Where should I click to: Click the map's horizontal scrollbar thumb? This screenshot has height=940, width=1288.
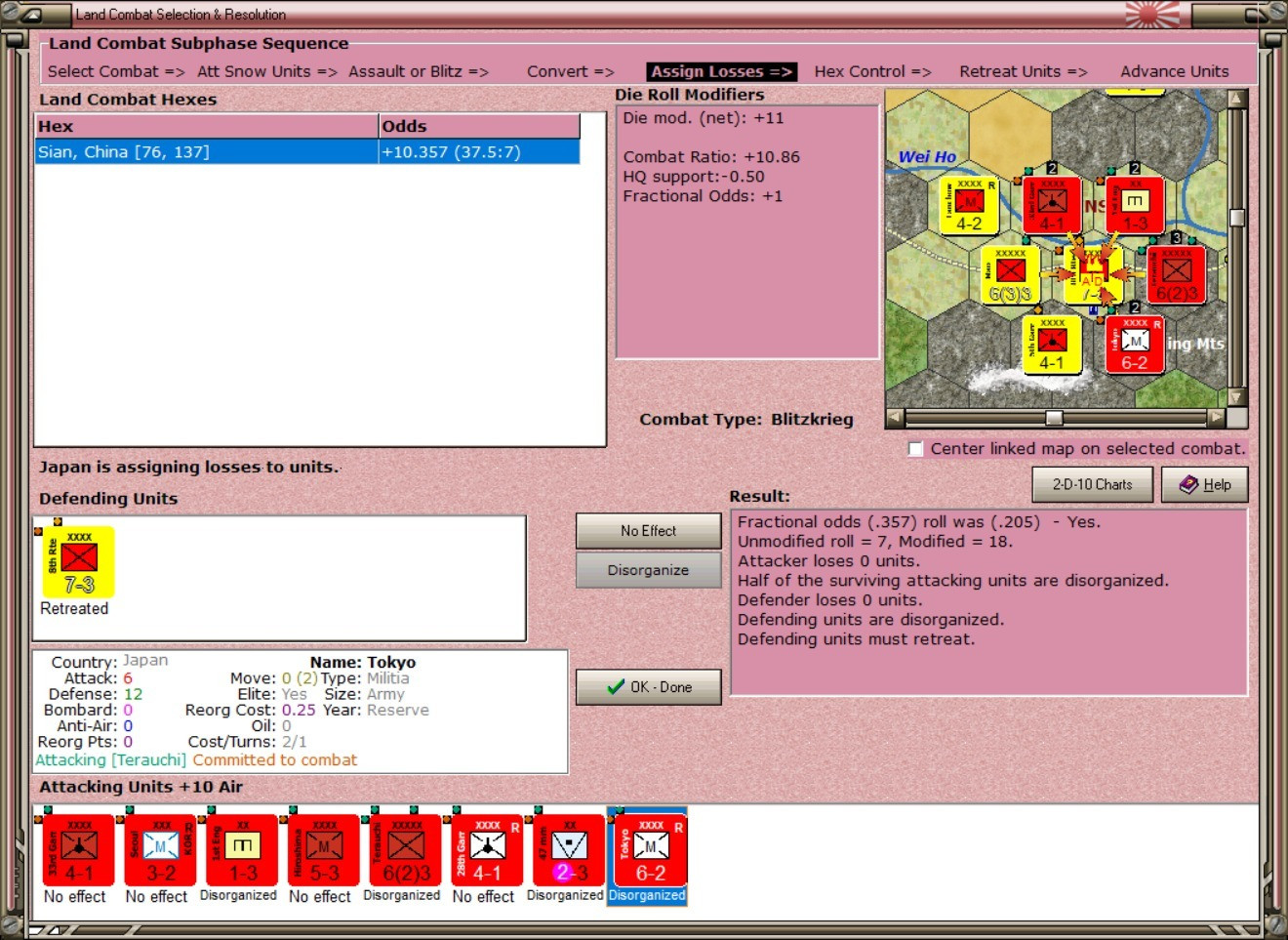[x=1054, y=418]
